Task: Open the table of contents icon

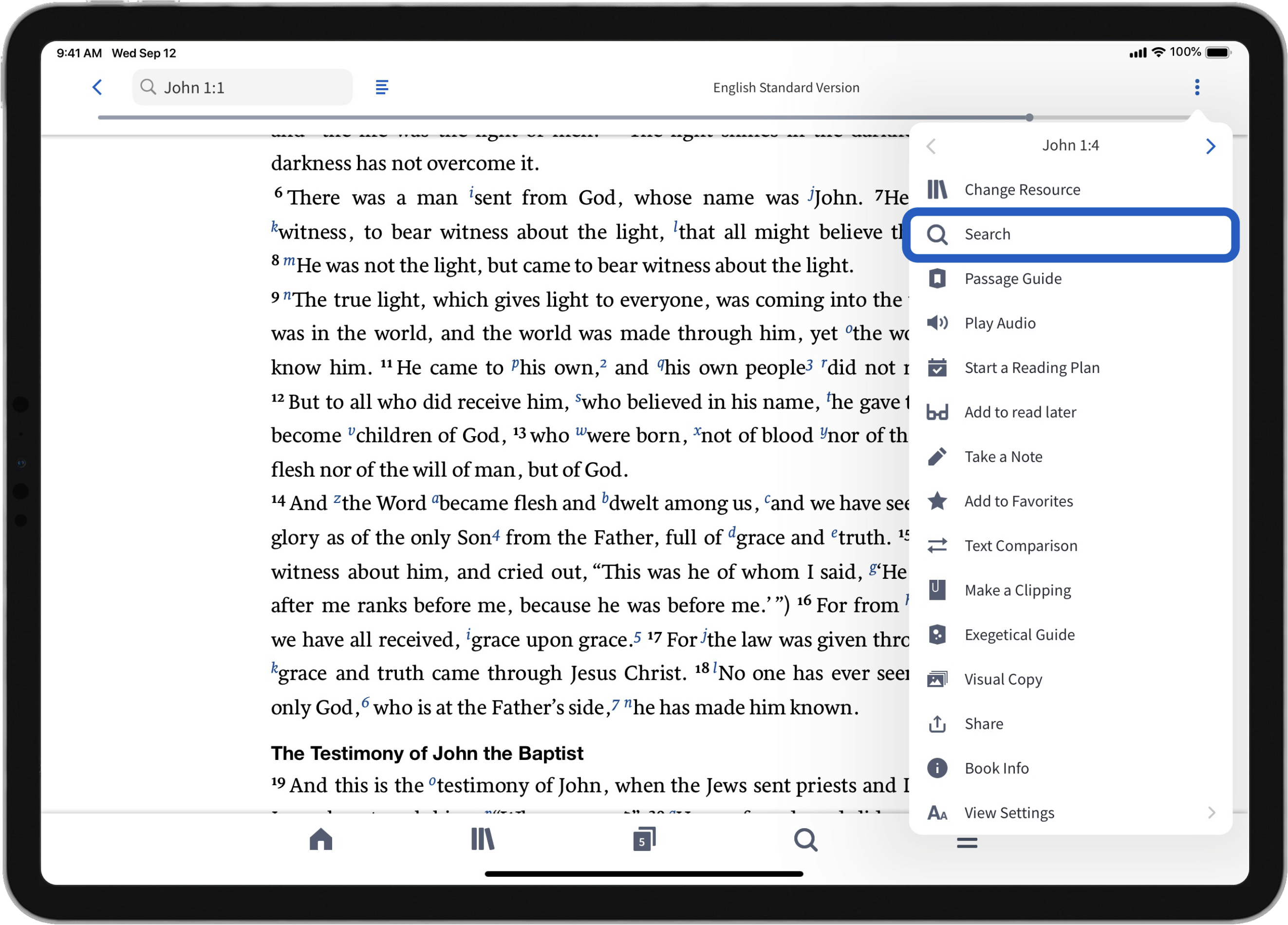Action: tap(382, 88)
